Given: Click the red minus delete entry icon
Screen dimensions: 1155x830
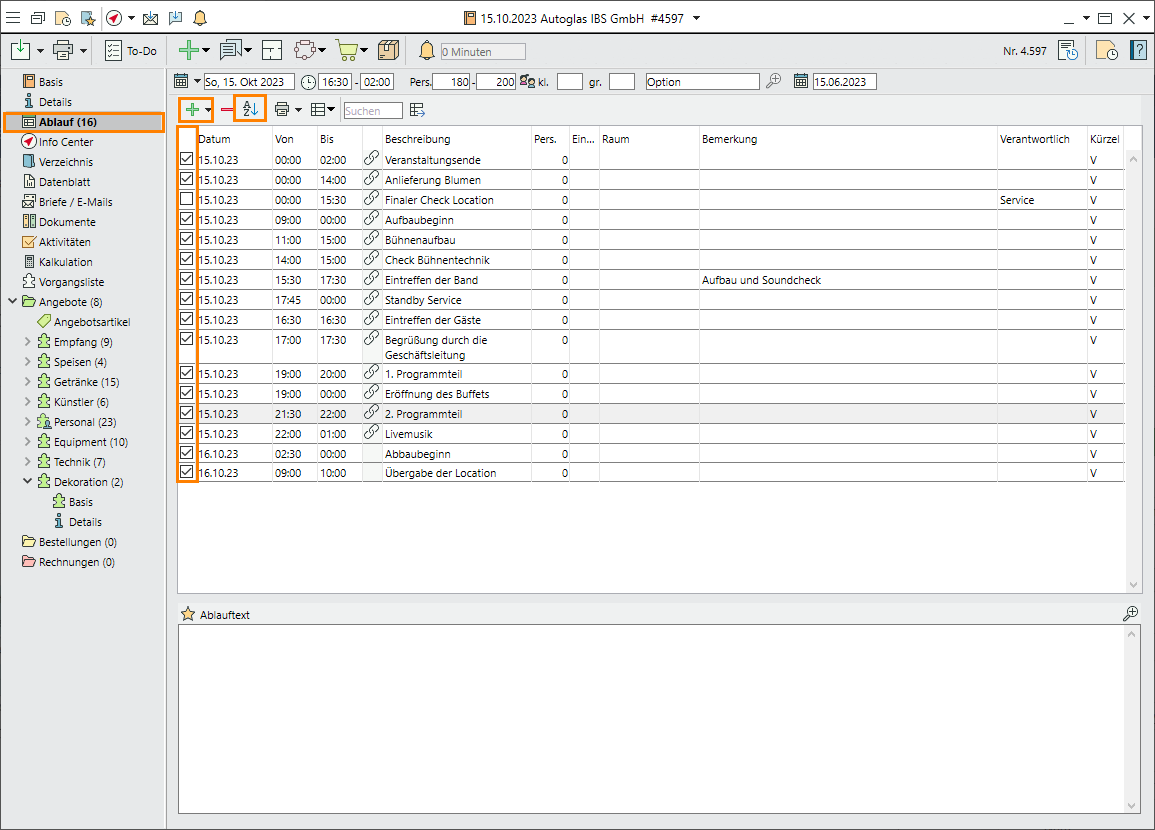Looking at the screenshot, I should click(227, 110).
